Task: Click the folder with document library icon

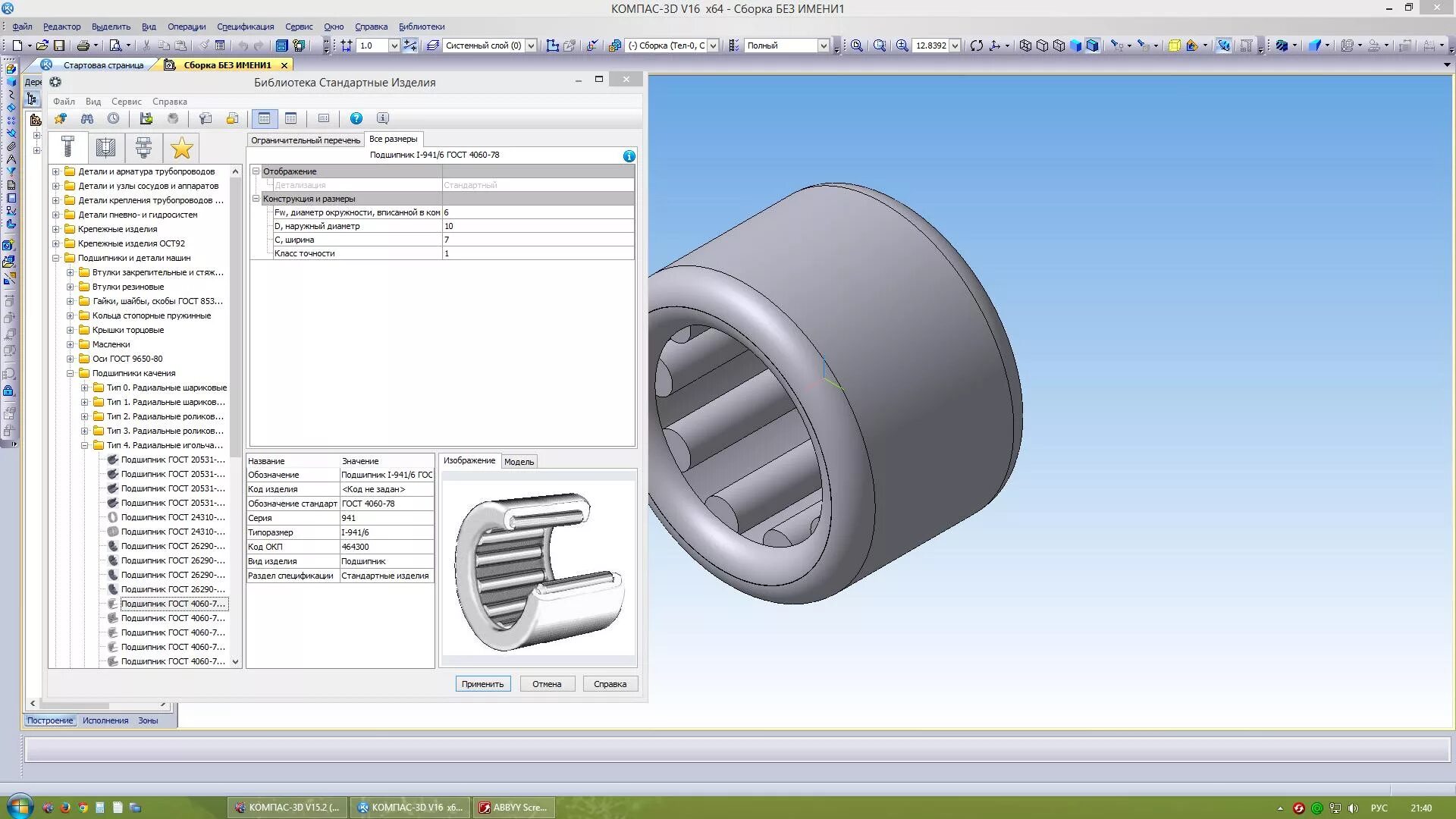Action: coord(232,118)
